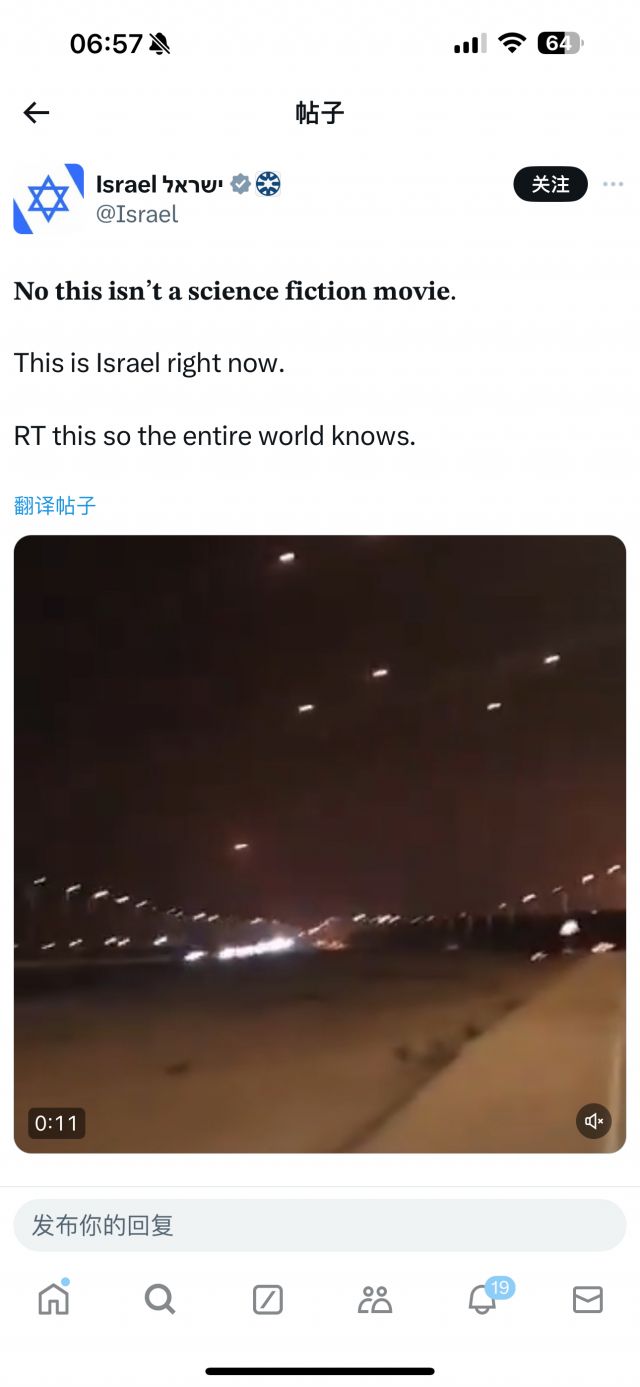640x1387 pixels.
Task: Open the direct messages envelope
Action: click(x=588, y=1299)
